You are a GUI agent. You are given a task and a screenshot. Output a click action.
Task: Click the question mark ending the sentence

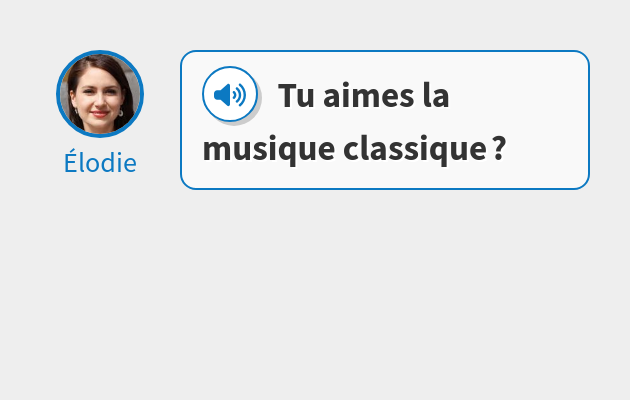[499, 149]
